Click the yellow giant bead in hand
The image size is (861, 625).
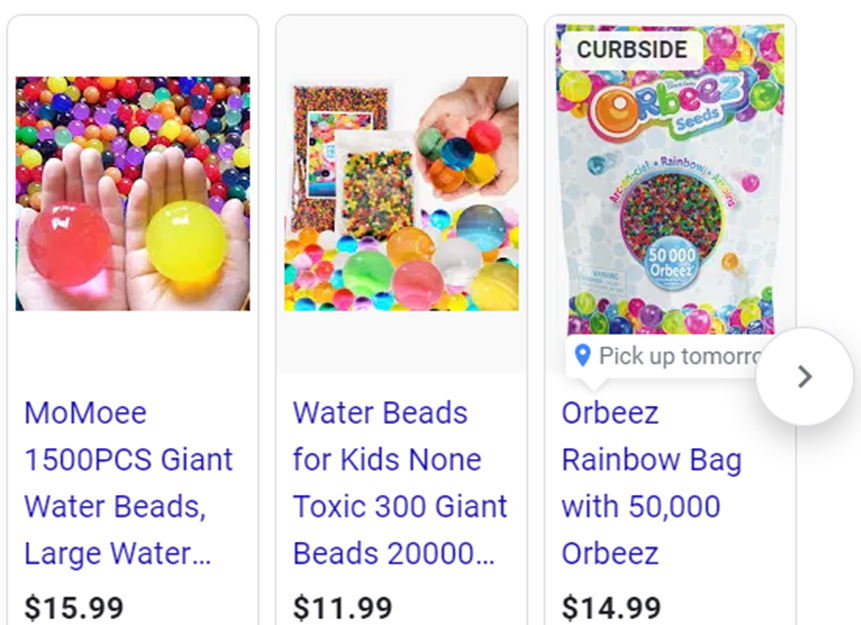[x=186, y=241]
